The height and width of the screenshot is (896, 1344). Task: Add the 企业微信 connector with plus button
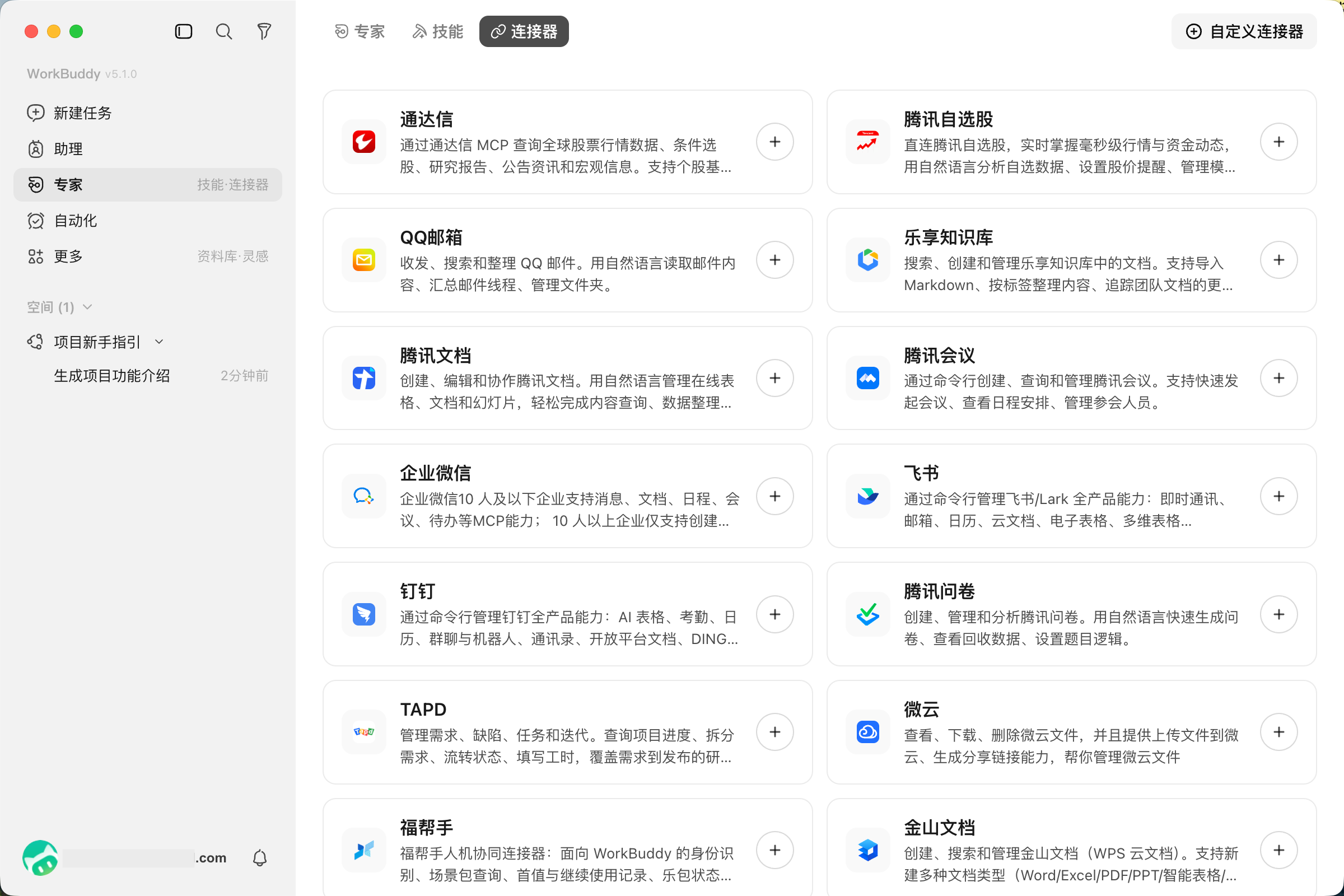(775, 496)
